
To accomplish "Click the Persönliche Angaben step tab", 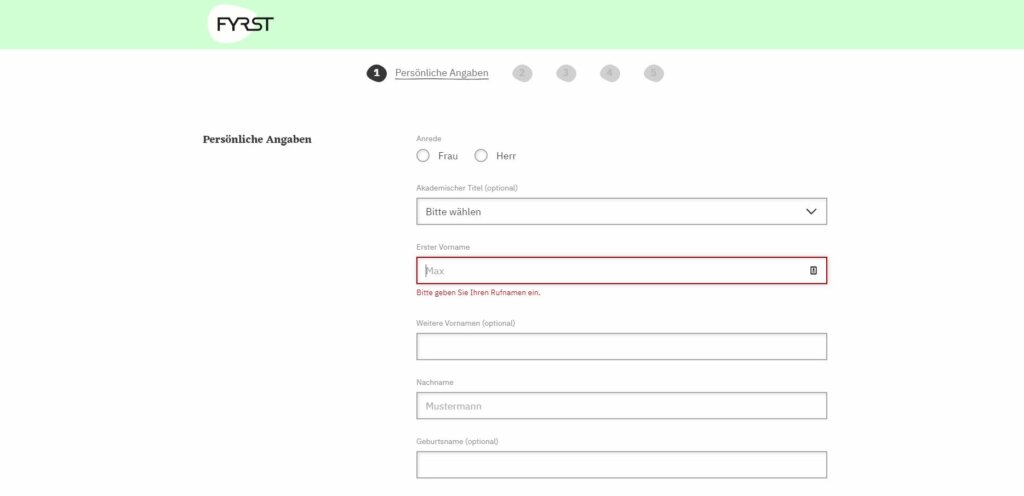I will pyautogui.click(x=441, y=73).
